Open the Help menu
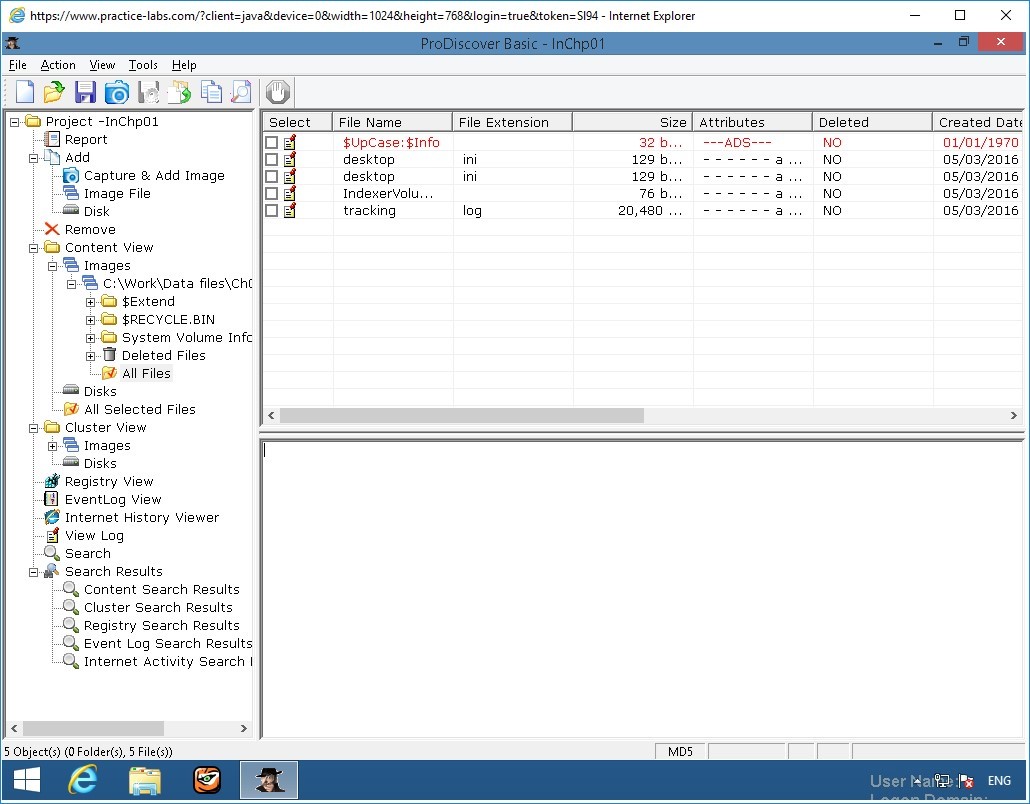1030x804 pixels. 184,64
